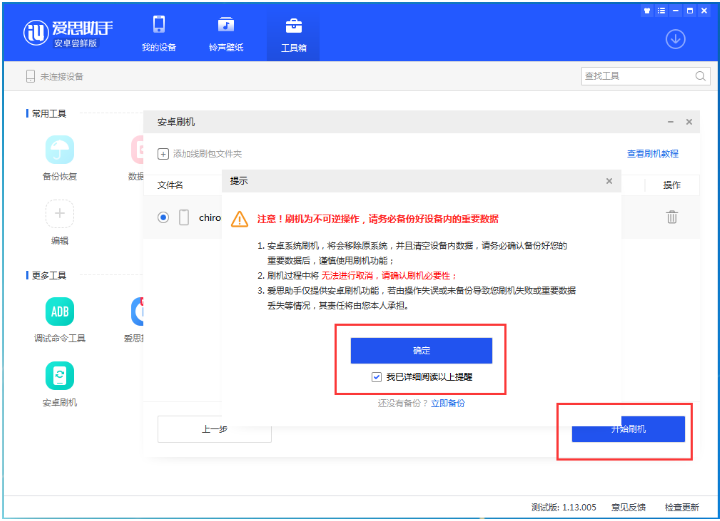720x521 pixels.
Task: Select the chiro firmware radio button
Action: tap(163, 217)
